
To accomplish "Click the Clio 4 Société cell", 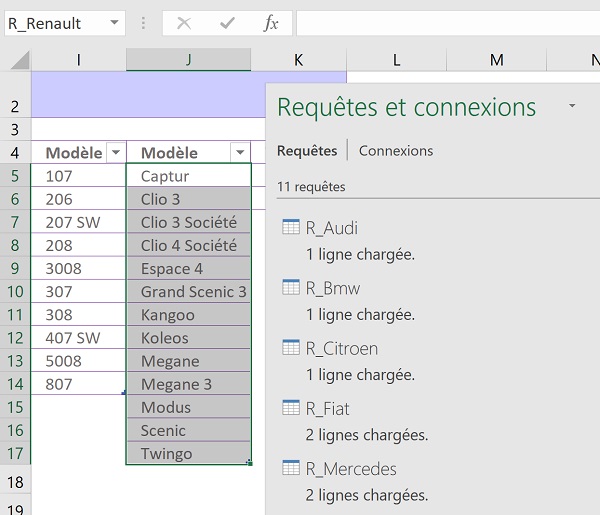I will pyautogui.click(x=189, y=245).
